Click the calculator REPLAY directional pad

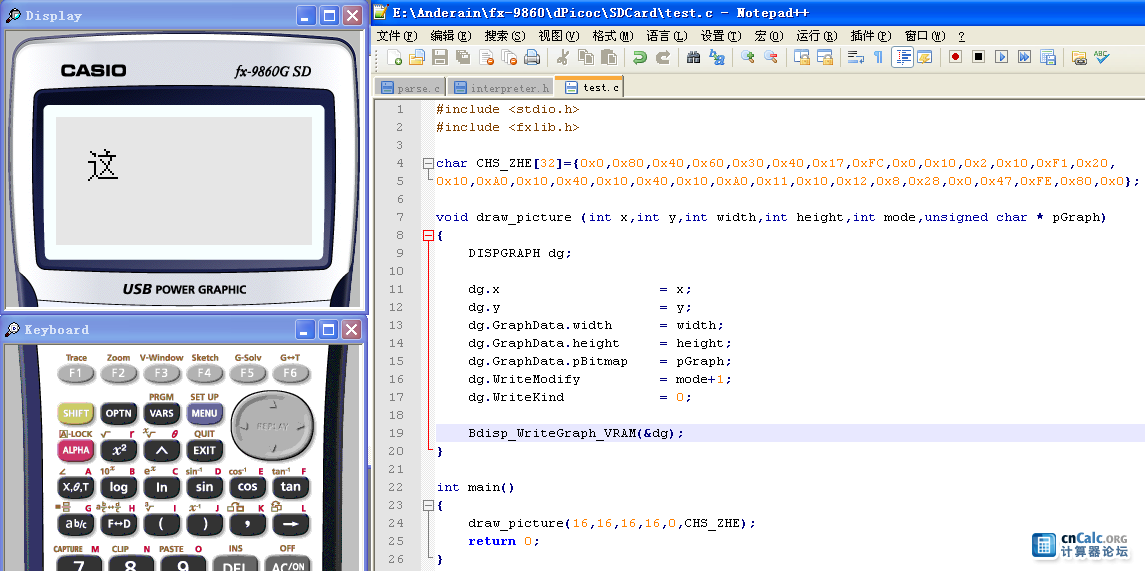coord(273,426)
